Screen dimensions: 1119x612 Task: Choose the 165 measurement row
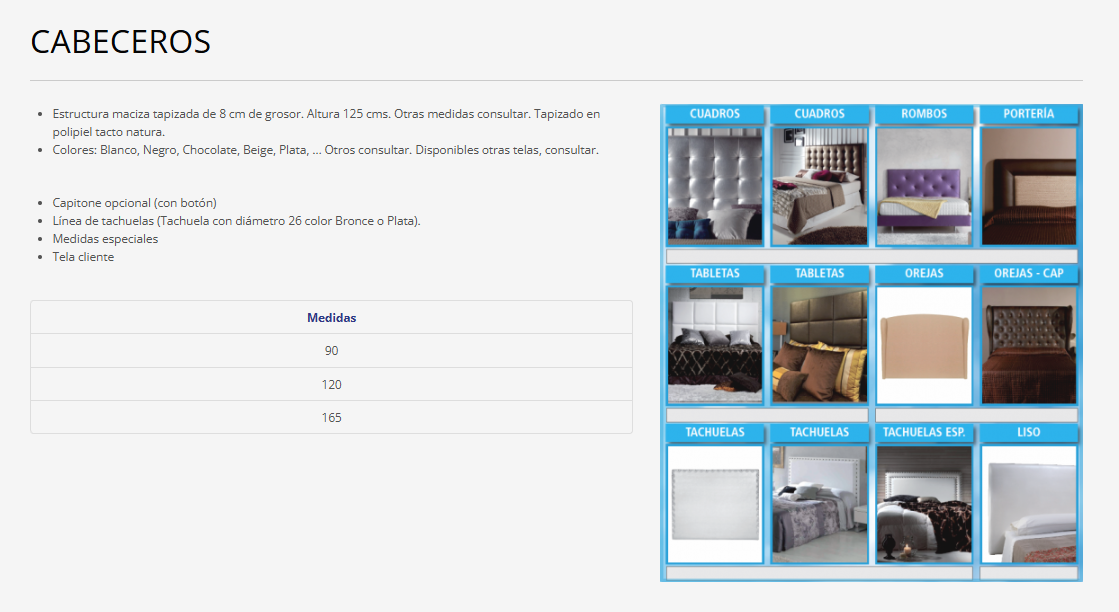(x=331, y=417)
